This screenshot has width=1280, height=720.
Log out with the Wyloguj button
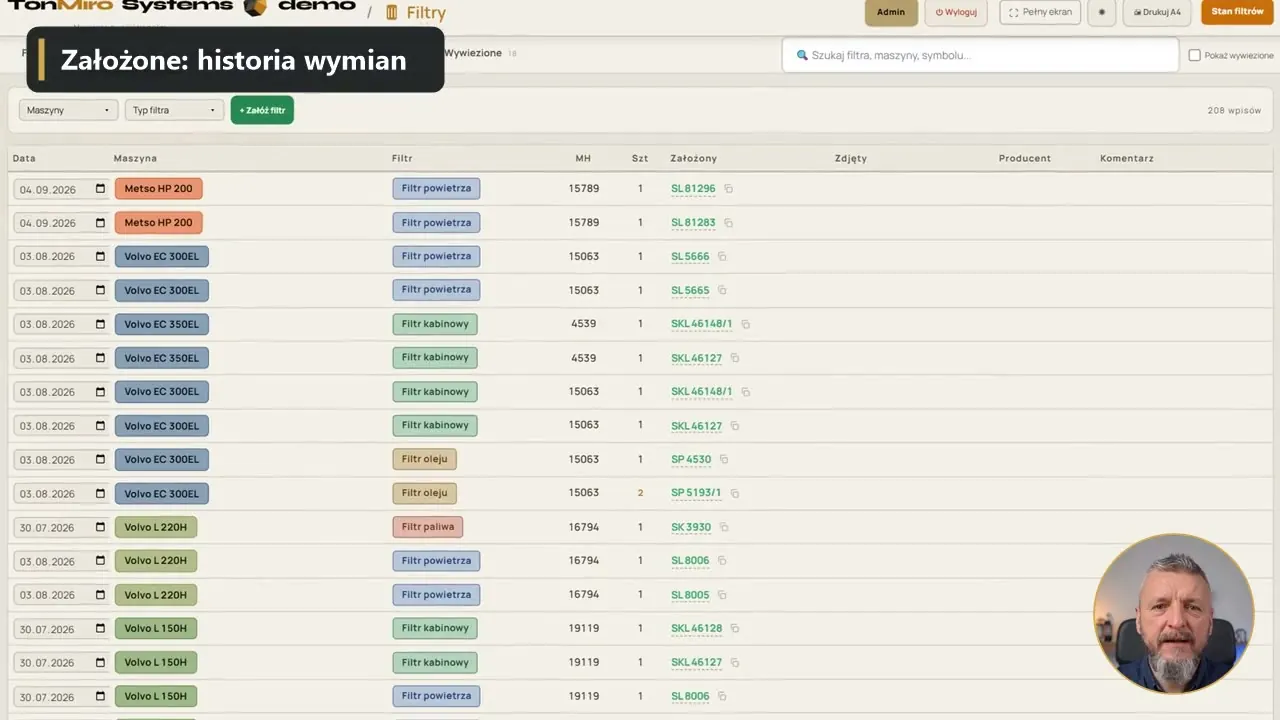point(956,12)
